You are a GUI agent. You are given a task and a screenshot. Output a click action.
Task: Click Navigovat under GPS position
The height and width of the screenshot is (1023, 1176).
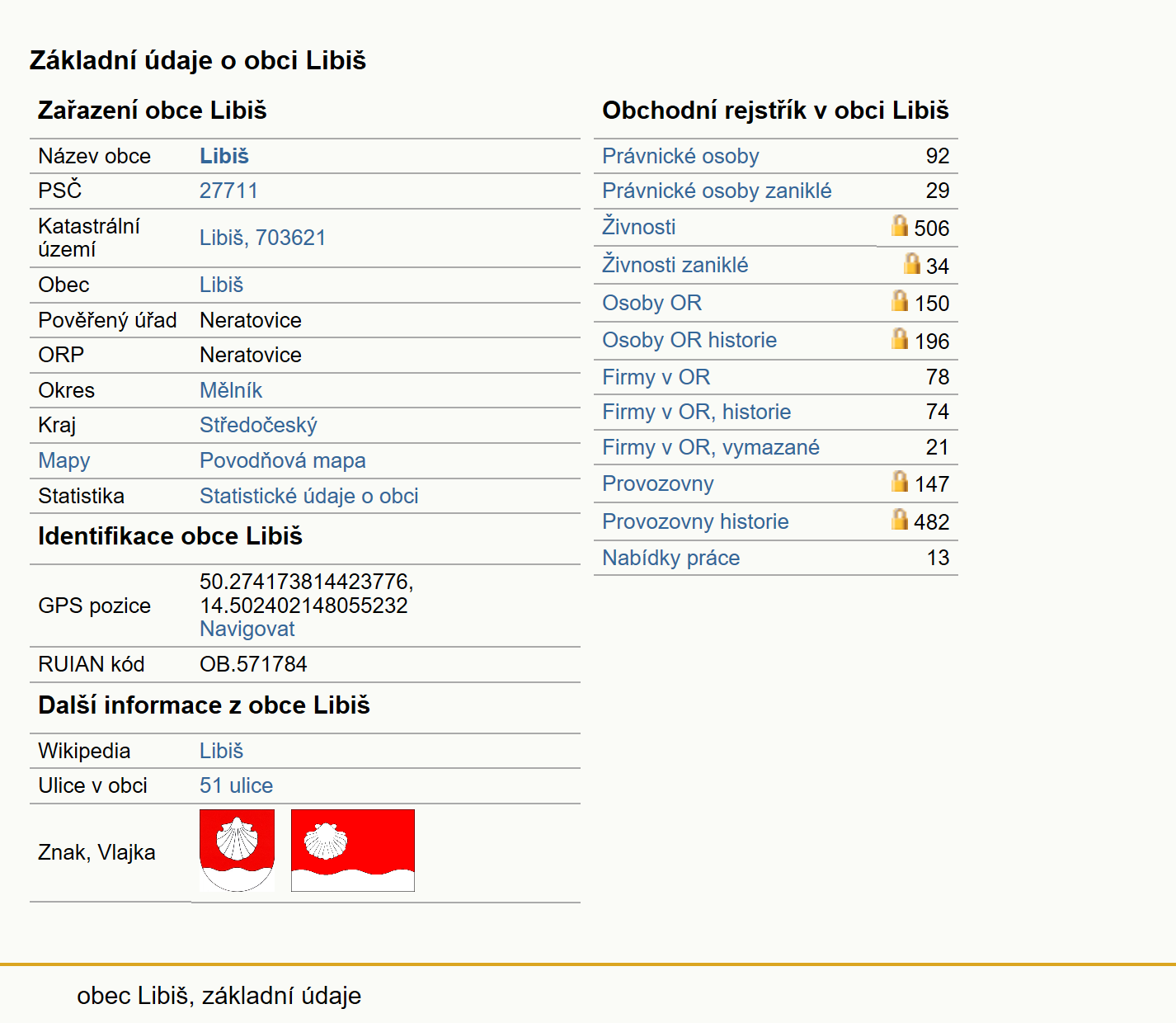[x=247, y=629]
